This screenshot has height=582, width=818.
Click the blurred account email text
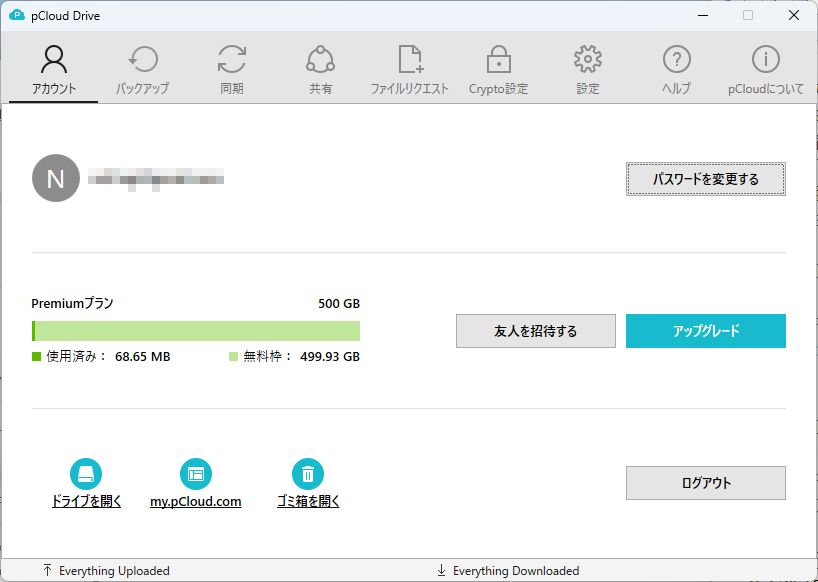point(156,179)
